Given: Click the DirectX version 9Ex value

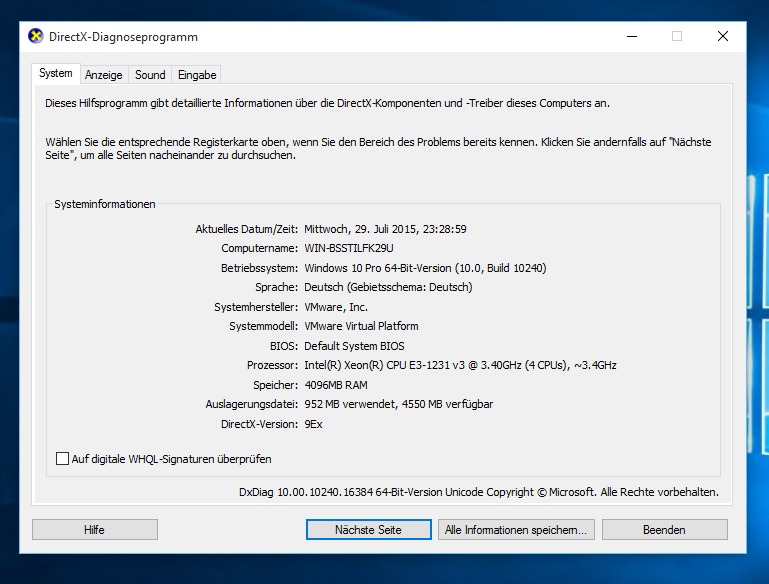Looking at the screenshot, I should [313, 424].
